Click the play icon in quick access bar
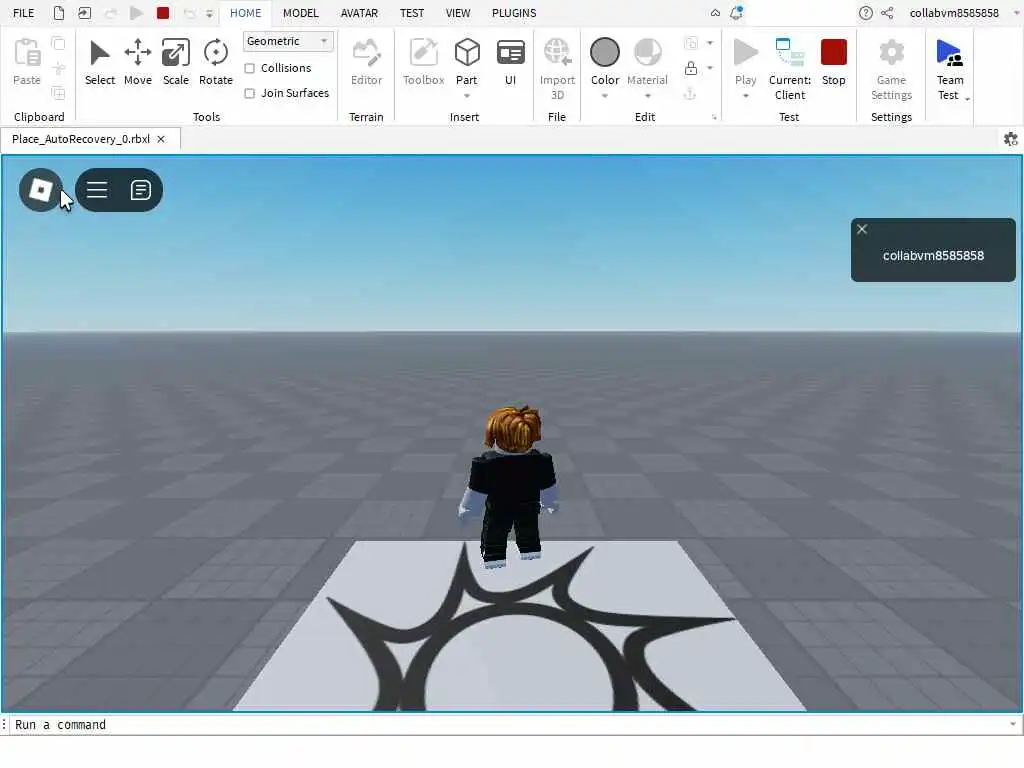The width and height of the screenshot is (1024, 768). pyautogui.click(x=136, y=13)
